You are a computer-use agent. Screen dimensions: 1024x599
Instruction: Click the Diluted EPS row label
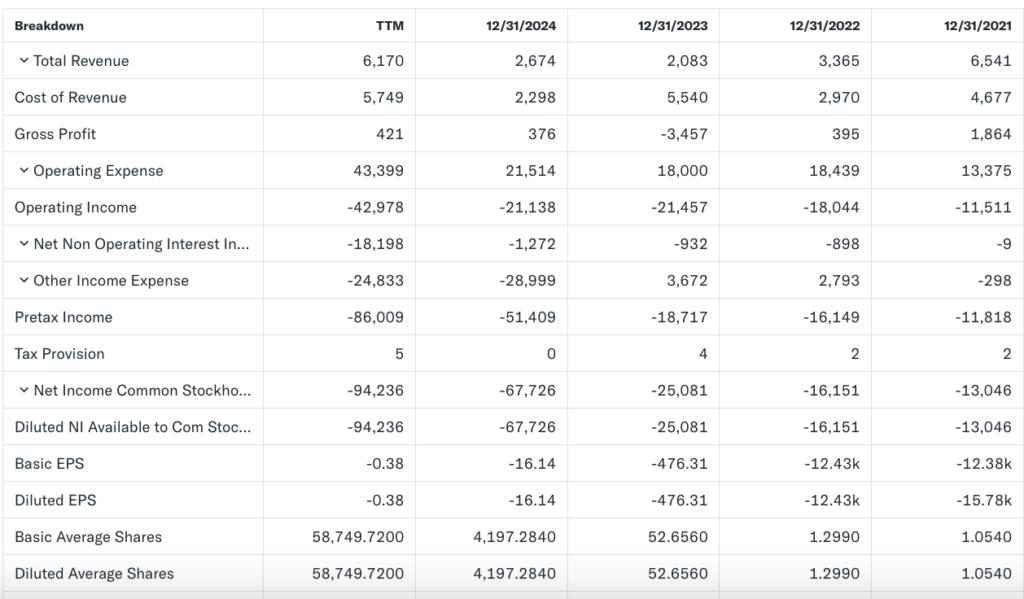point(55,500)
